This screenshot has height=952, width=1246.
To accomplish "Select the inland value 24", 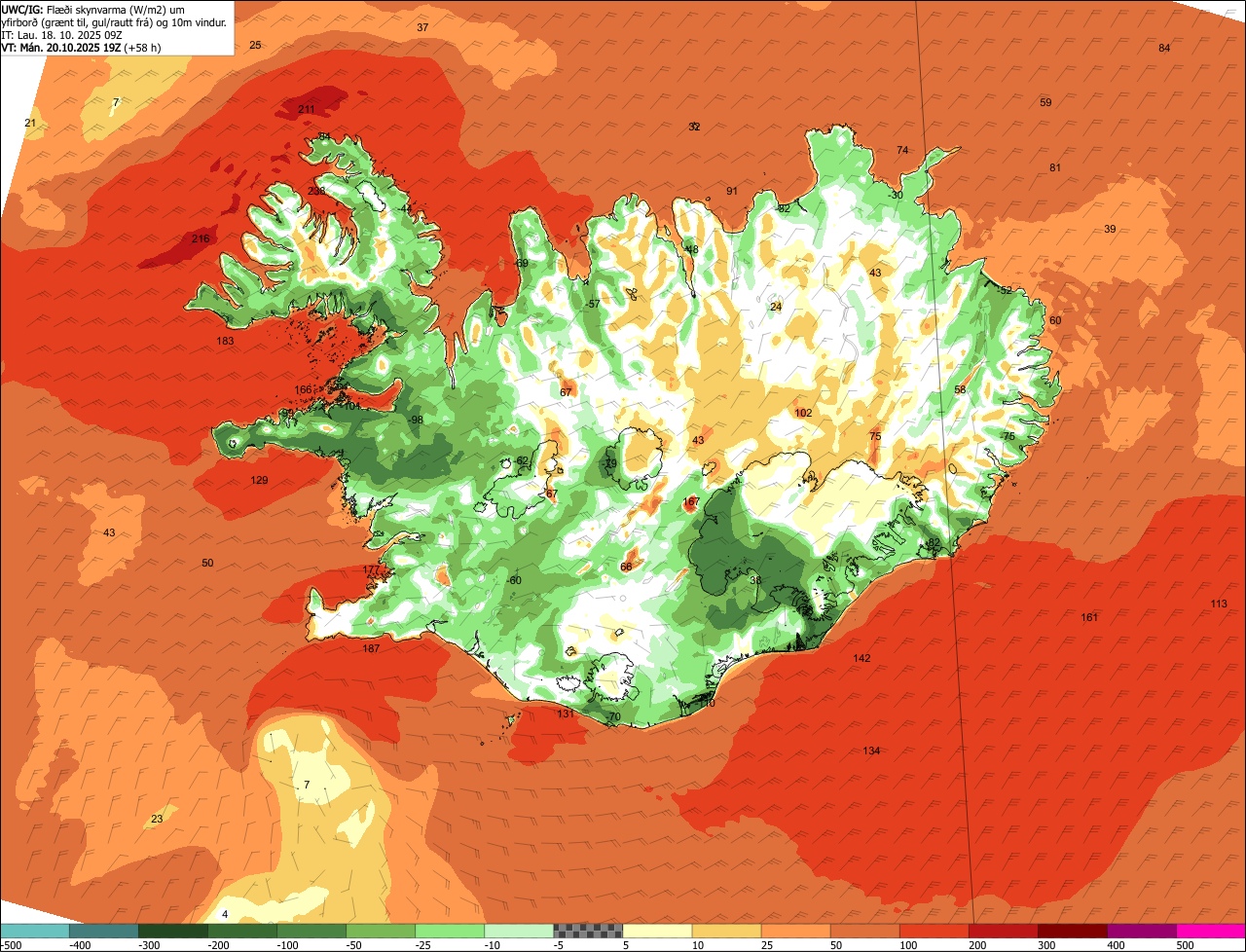I will click(x=776, y=307).
